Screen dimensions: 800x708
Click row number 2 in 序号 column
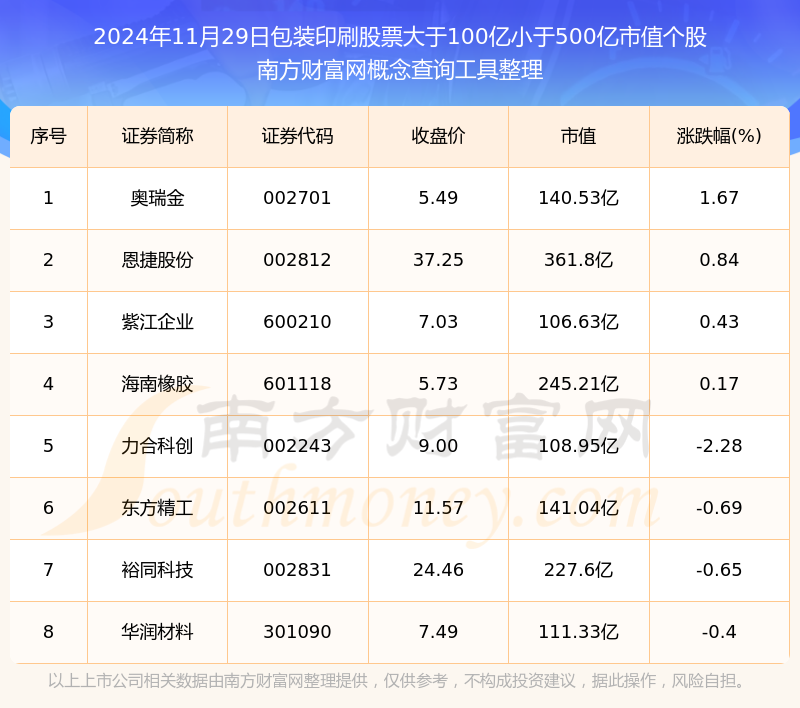pyautogui.click(x=48, y=260)
